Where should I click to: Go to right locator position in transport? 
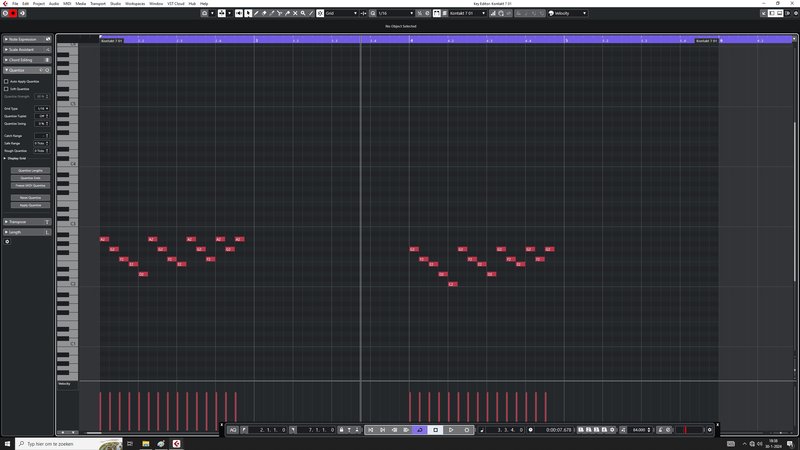pyautogui.click(x=293, y=430)
